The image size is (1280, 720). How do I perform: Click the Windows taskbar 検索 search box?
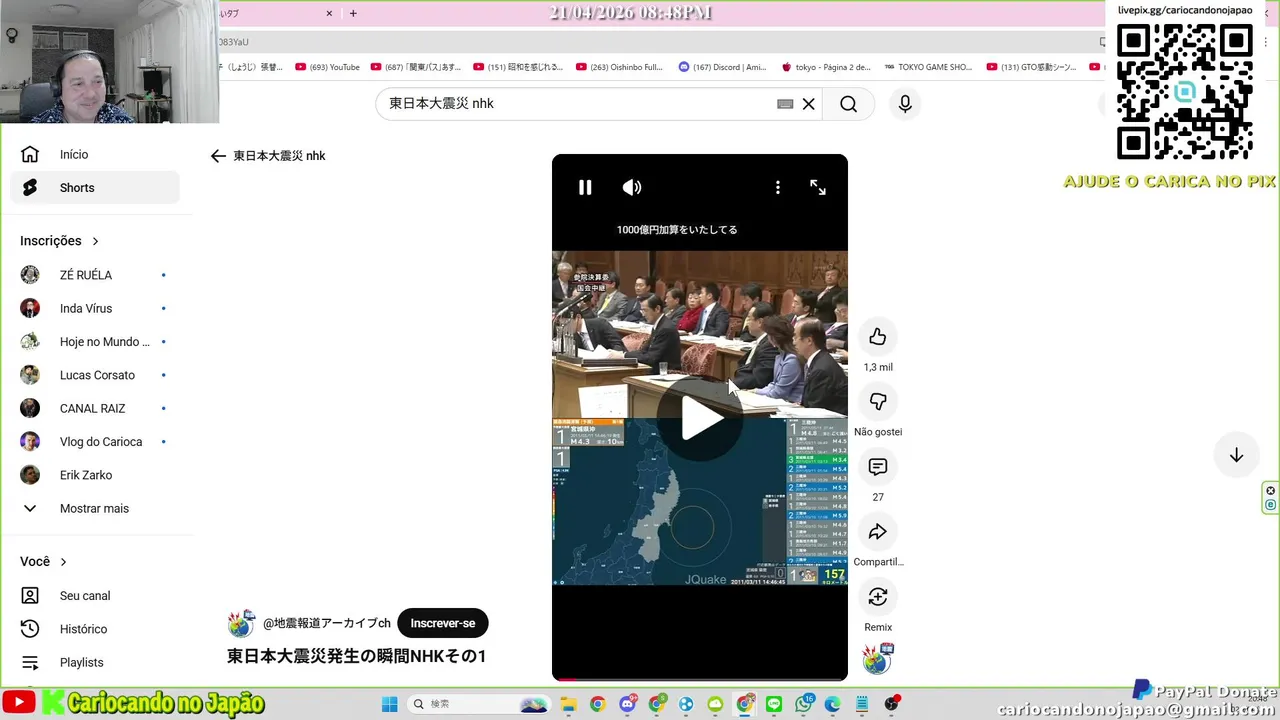(479, 704)
